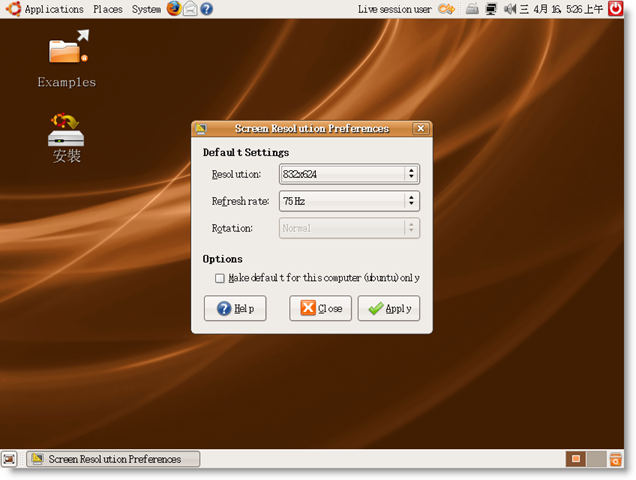Viewport: 636px width, 480px height.
Task: Open the Ubuntu logo Applications icon
Action: pos(13,9)
